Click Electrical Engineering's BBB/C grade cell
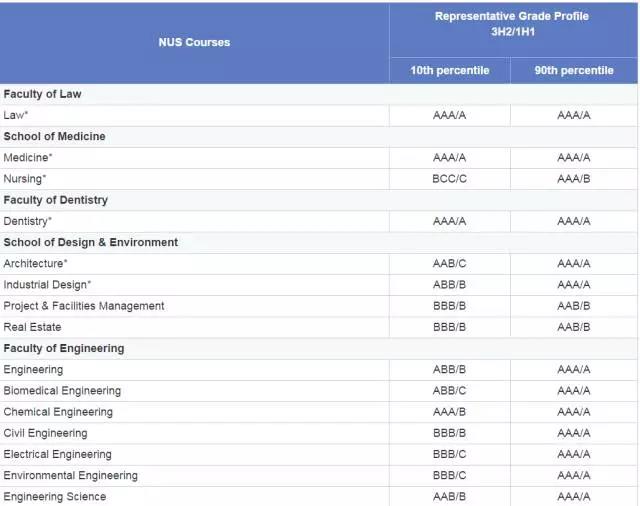The image size is (640, 506). tap(449, 455)
